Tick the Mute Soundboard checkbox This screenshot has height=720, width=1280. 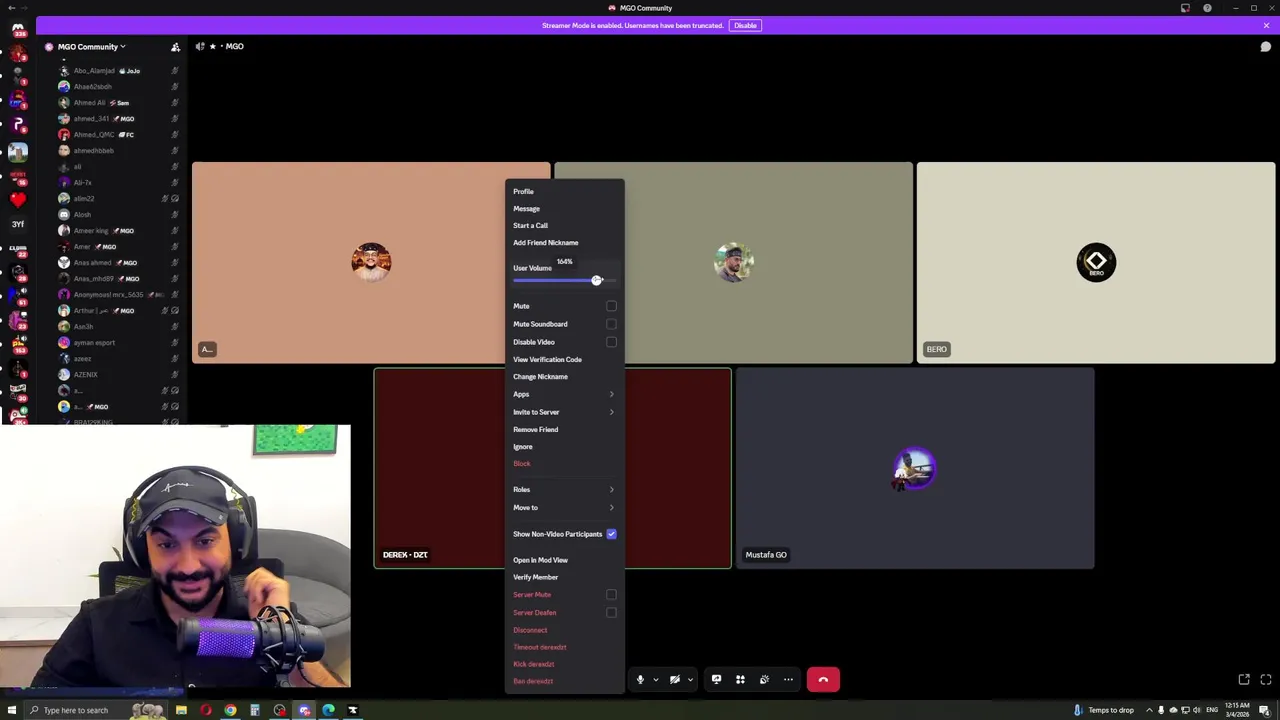tap(611, 324)
